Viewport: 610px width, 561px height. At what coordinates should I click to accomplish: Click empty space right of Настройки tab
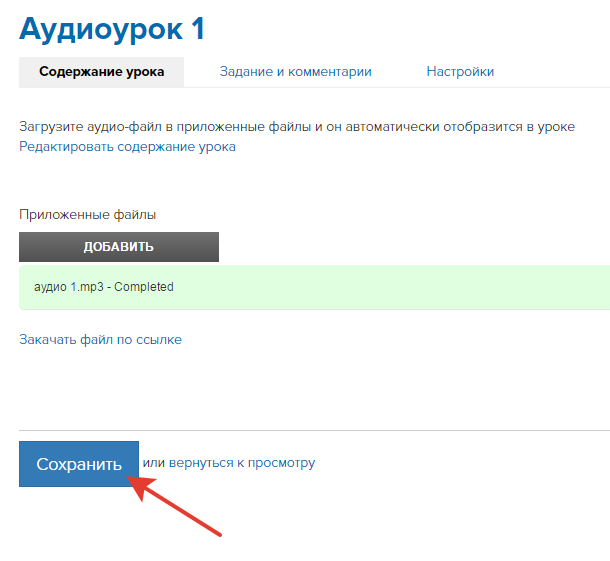(x=560, y=72)
